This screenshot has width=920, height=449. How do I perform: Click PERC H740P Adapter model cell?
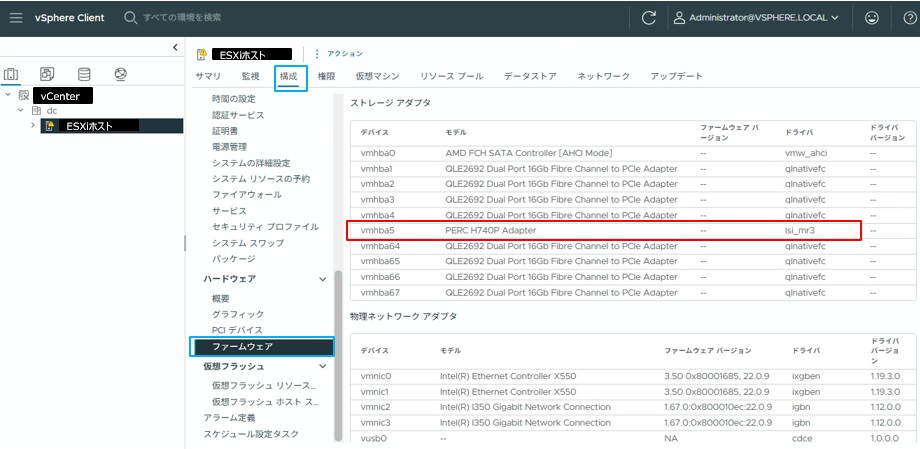pos(491,231)
